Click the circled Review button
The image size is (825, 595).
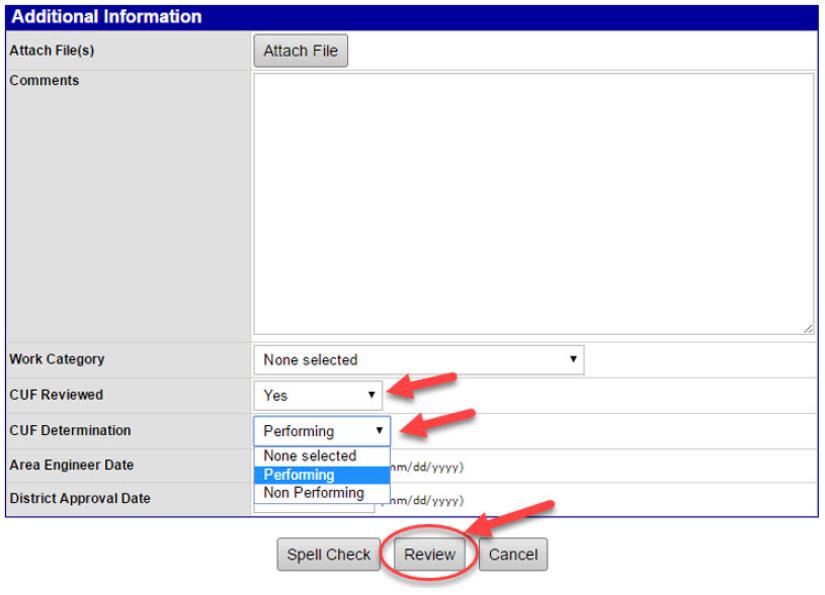[x=429, y=554]
